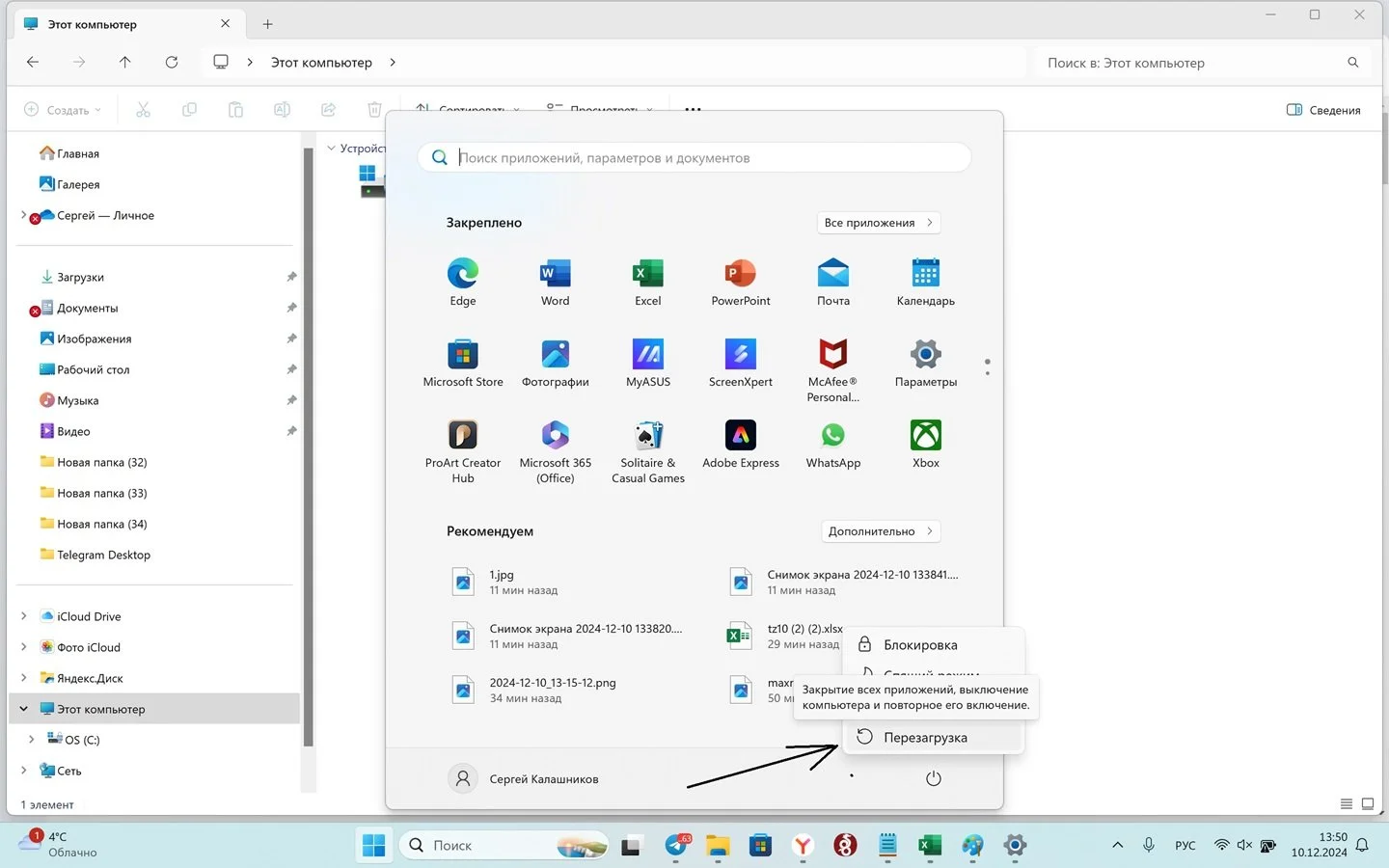The width and height of the screenshot is (1389, 868).
Task: Select Перезагрузка restart option
Action: (x=933, y=738)
